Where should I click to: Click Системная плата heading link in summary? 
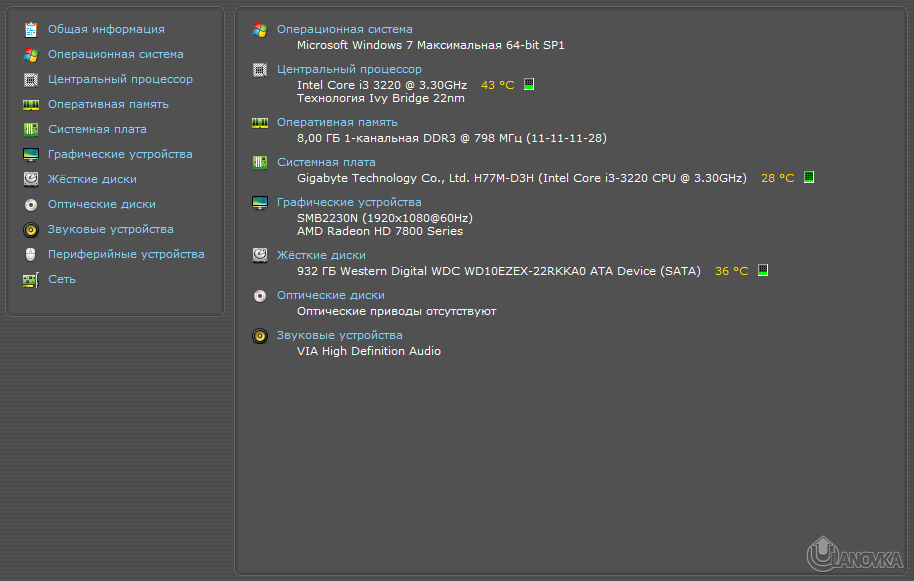pos(326,163)
